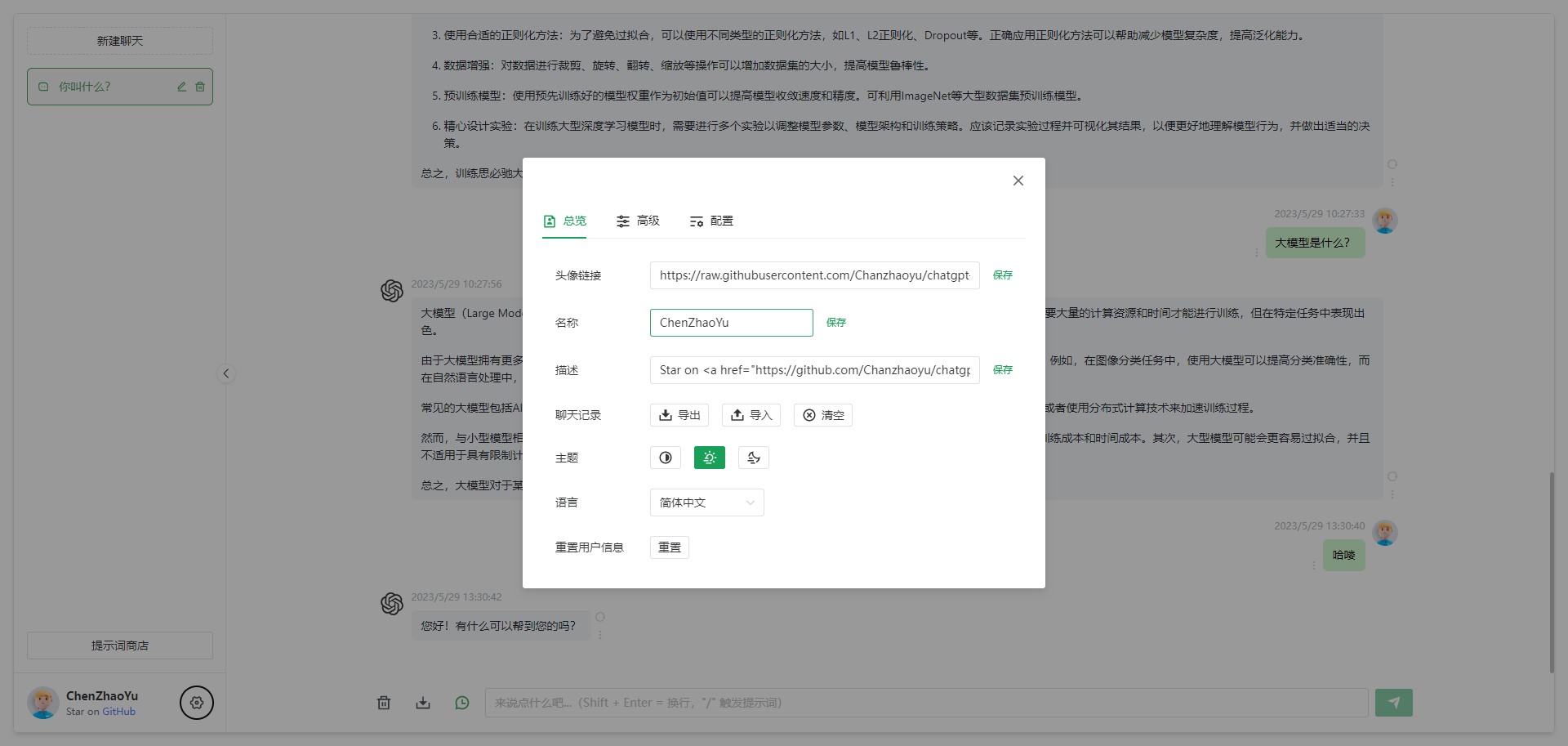Clear chat records with 清空 button
The height and width of the screenshot is (746, 1568).
pyautogui.click(x=823, y=415)
